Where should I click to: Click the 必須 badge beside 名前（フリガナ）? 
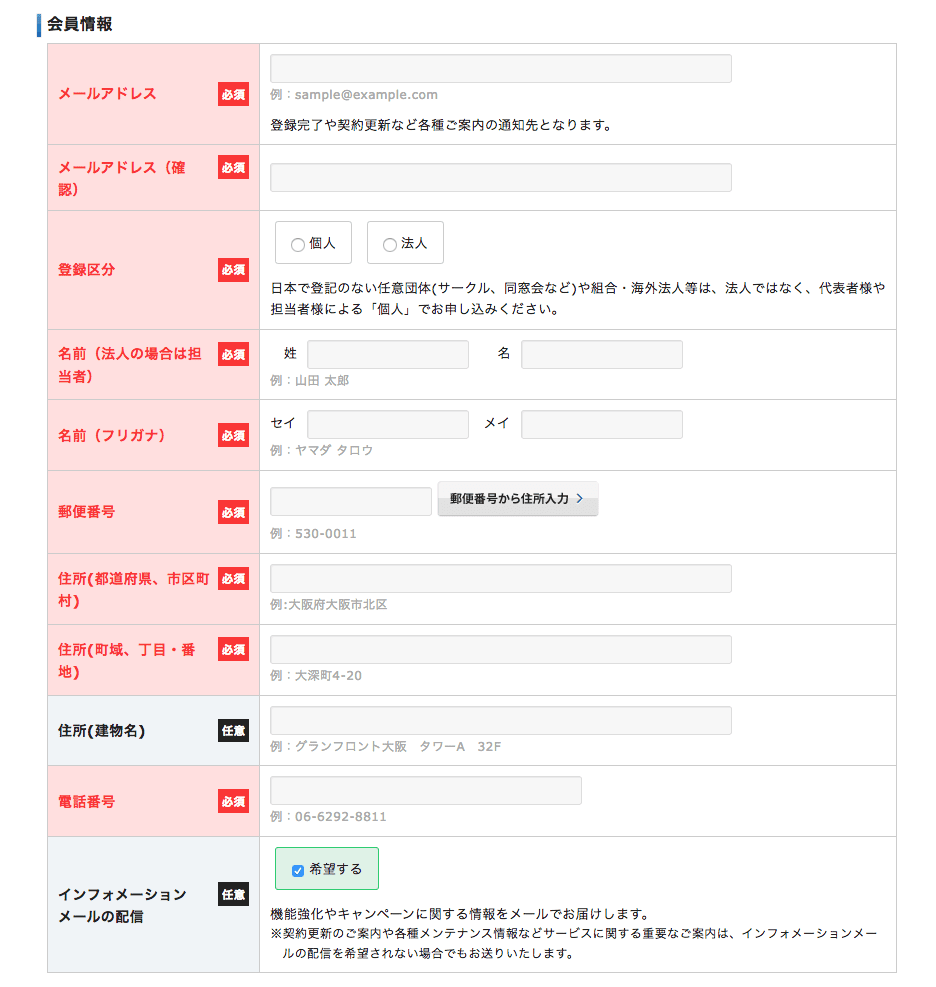click(234, 436)
